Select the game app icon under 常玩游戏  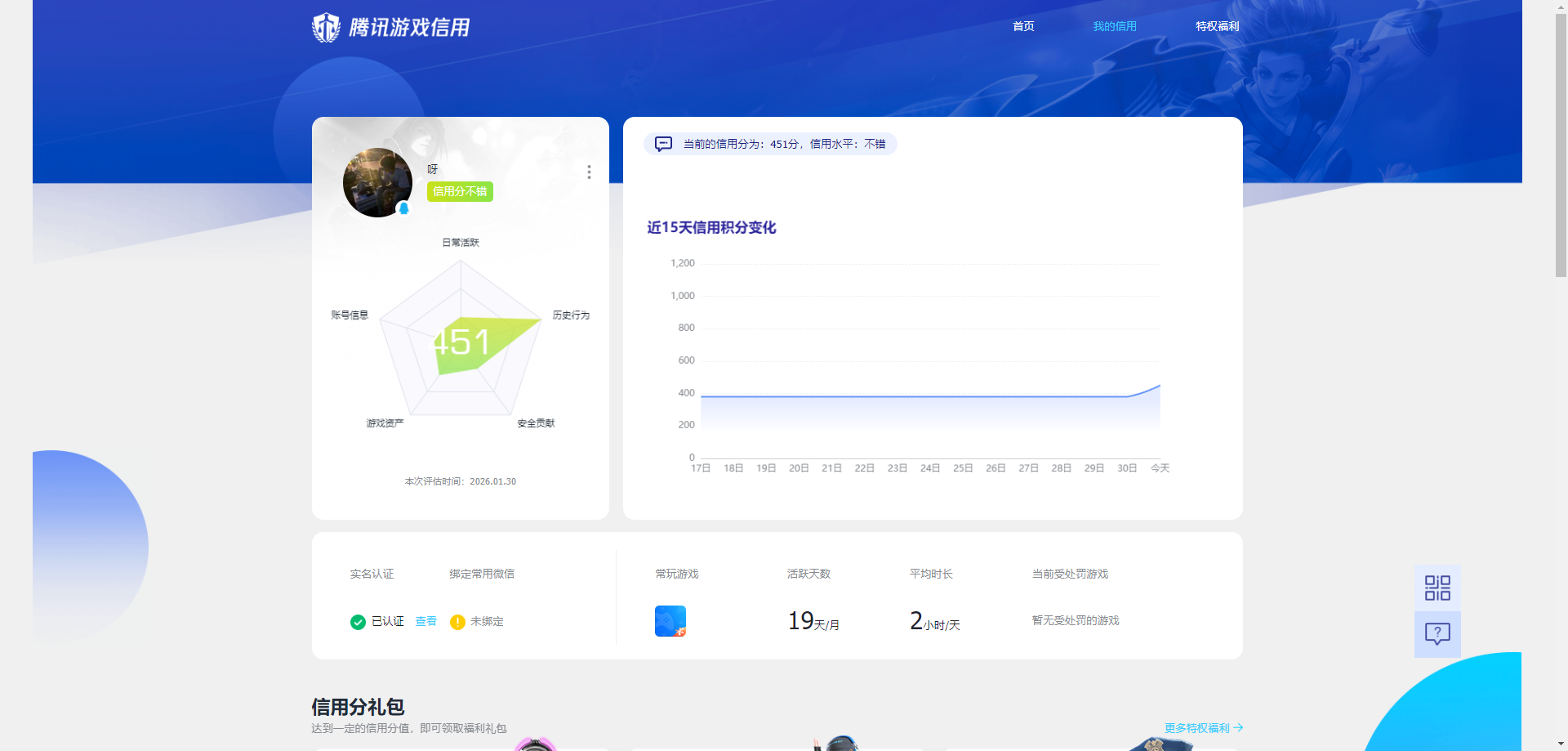click(x=670, y=620)
